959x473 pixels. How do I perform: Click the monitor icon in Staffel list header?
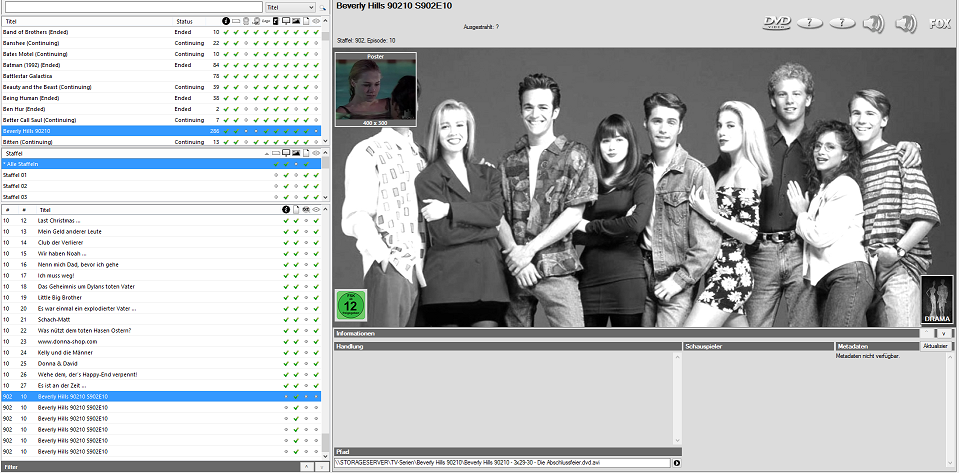(x=286, y=153)
